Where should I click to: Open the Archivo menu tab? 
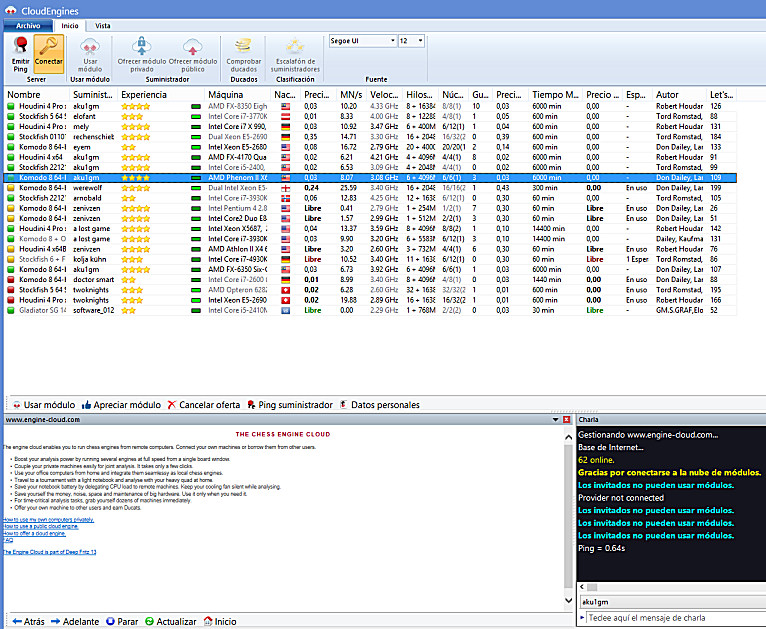[28, 26]
